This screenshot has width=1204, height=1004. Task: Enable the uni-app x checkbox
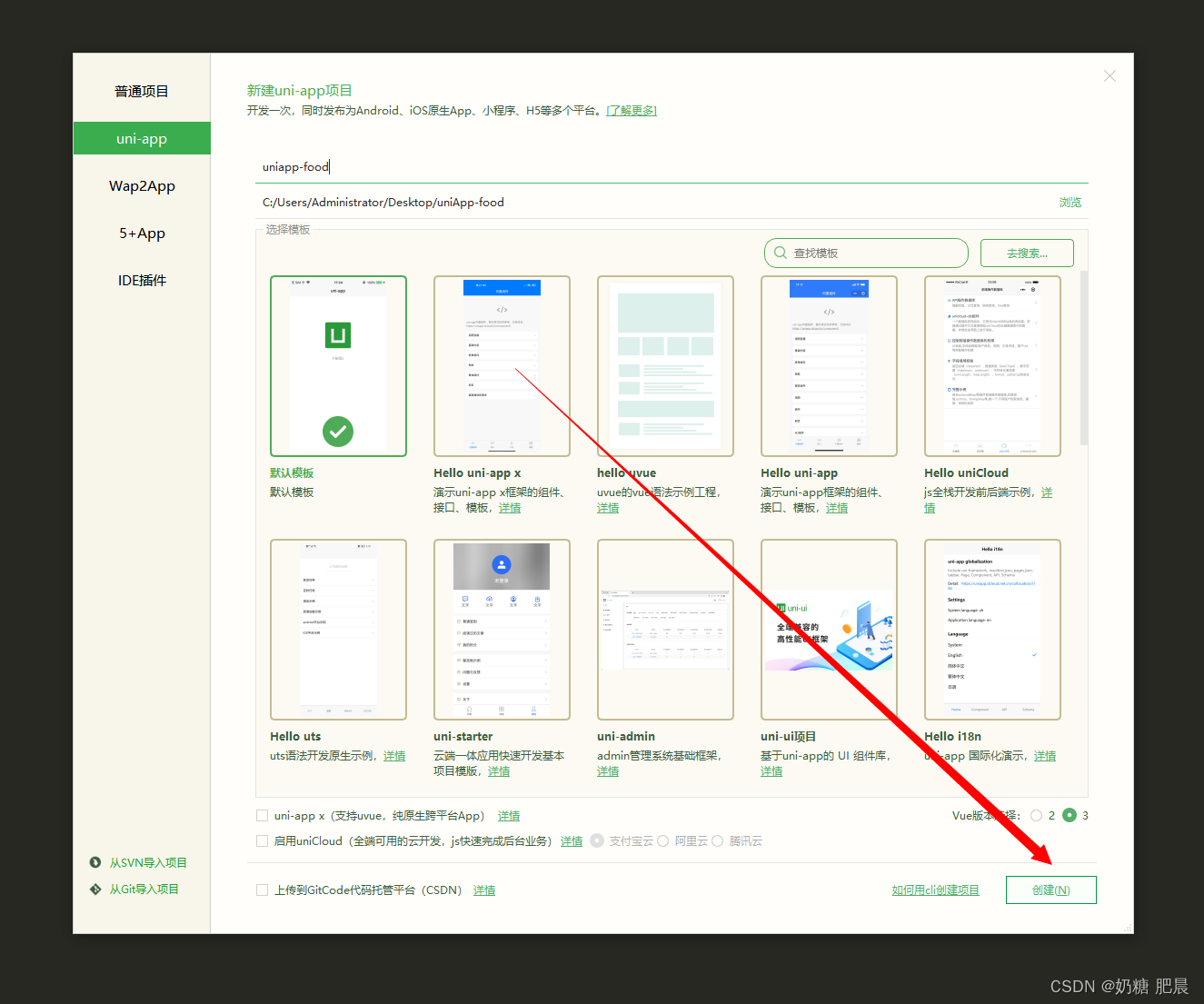[262, 816]
